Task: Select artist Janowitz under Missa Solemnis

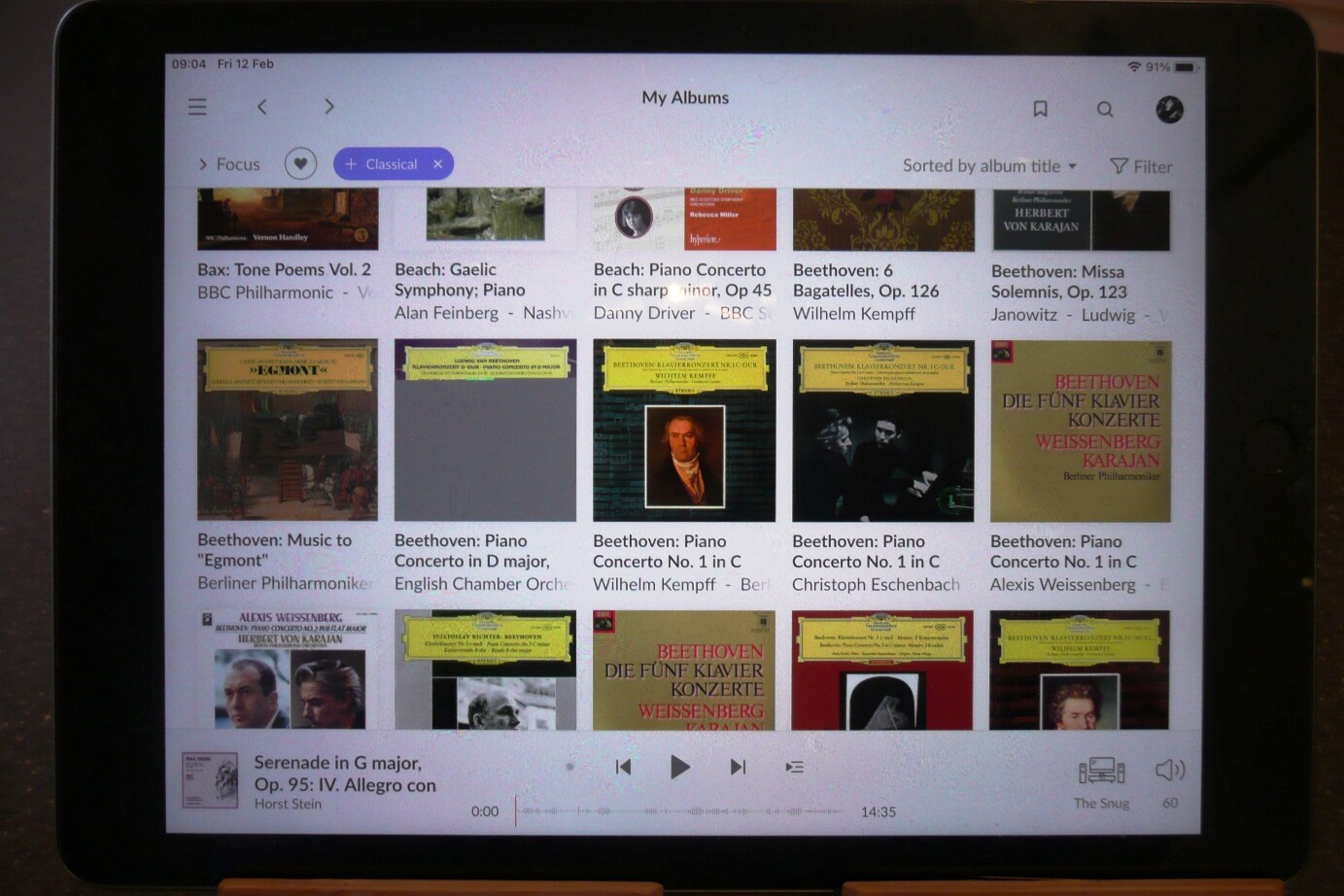Action: tap(1023, 315)
